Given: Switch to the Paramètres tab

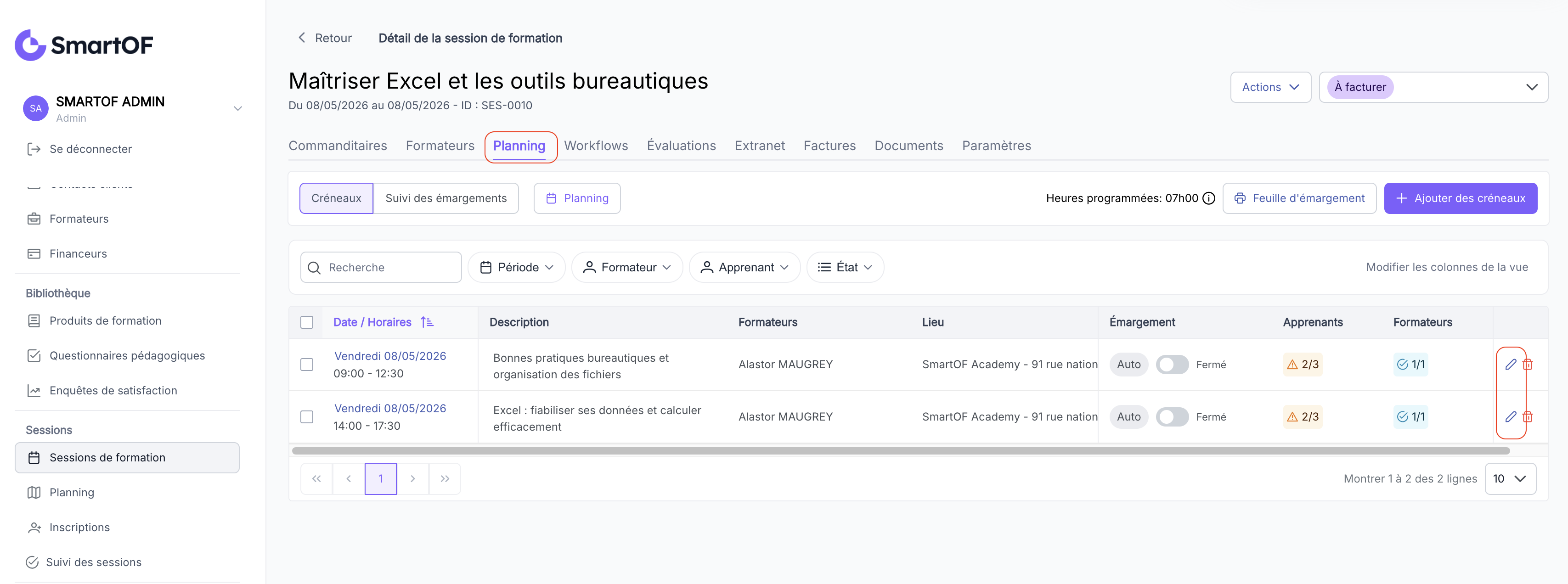Looking at the screenshot, I should [997, 146].
